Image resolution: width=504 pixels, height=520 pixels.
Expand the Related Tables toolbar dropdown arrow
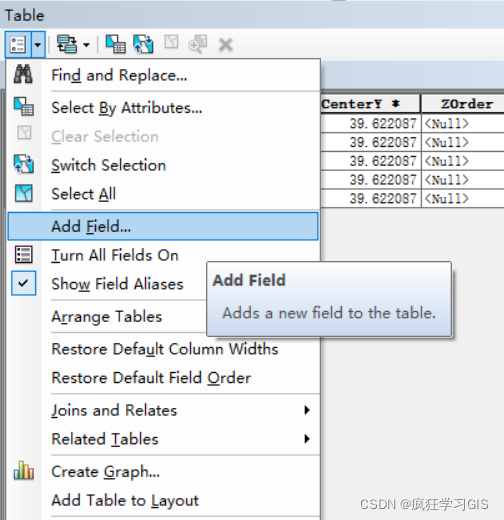(86, 45)
